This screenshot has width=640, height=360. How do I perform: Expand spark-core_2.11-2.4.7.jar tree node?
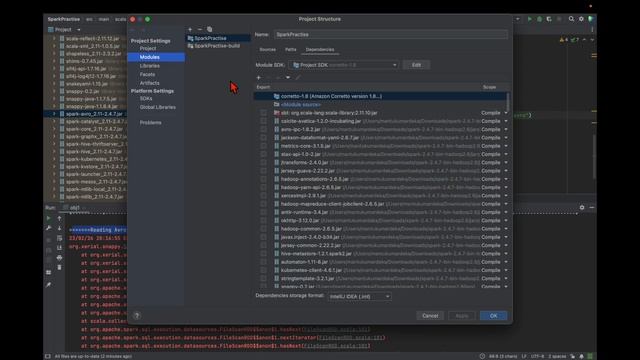click(x=54, y=129)
